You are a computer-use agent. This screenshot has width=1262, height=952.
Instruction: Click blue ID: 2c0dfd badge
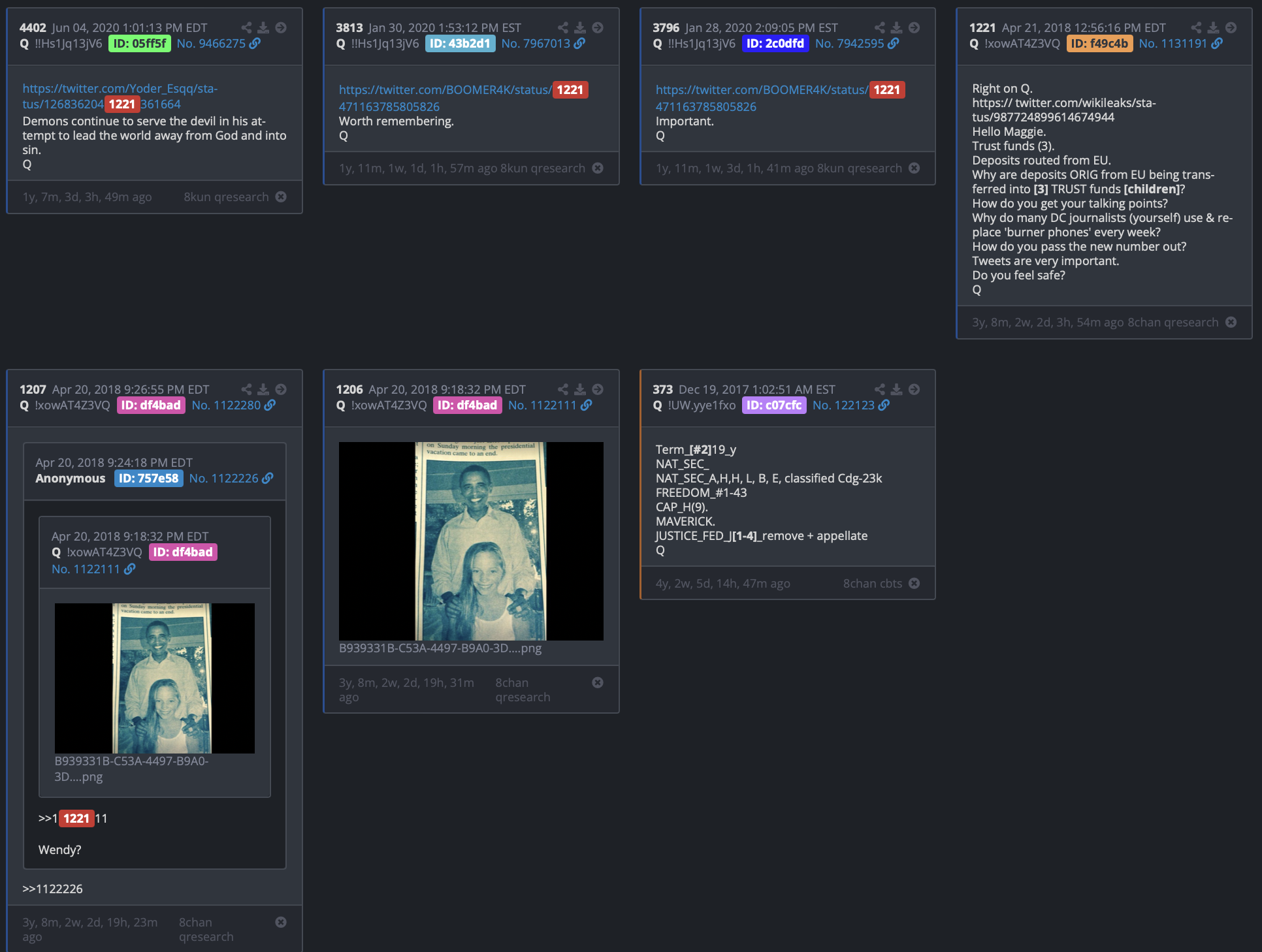[775, 43]
